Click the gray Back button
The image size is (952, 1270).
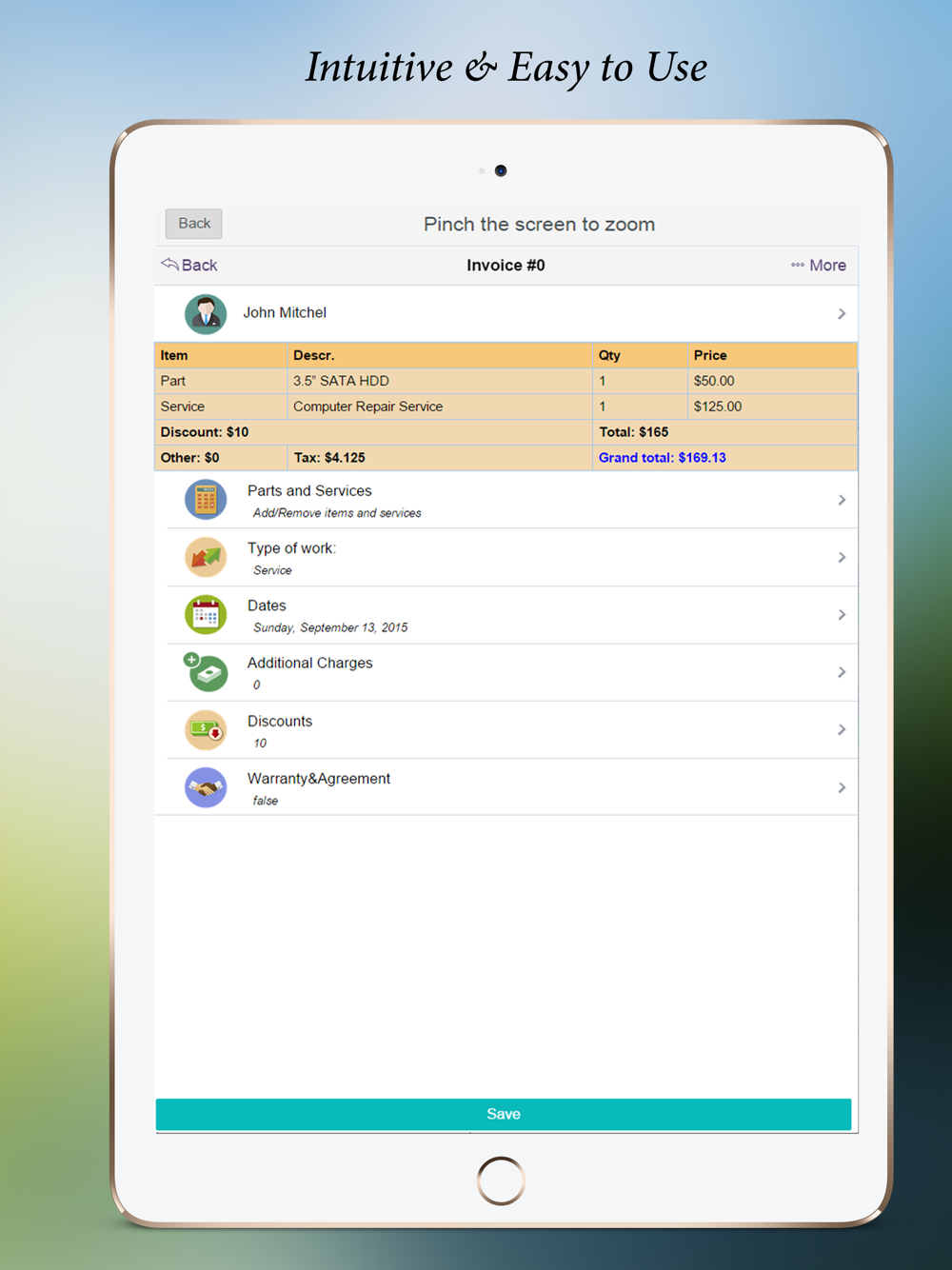194,224
